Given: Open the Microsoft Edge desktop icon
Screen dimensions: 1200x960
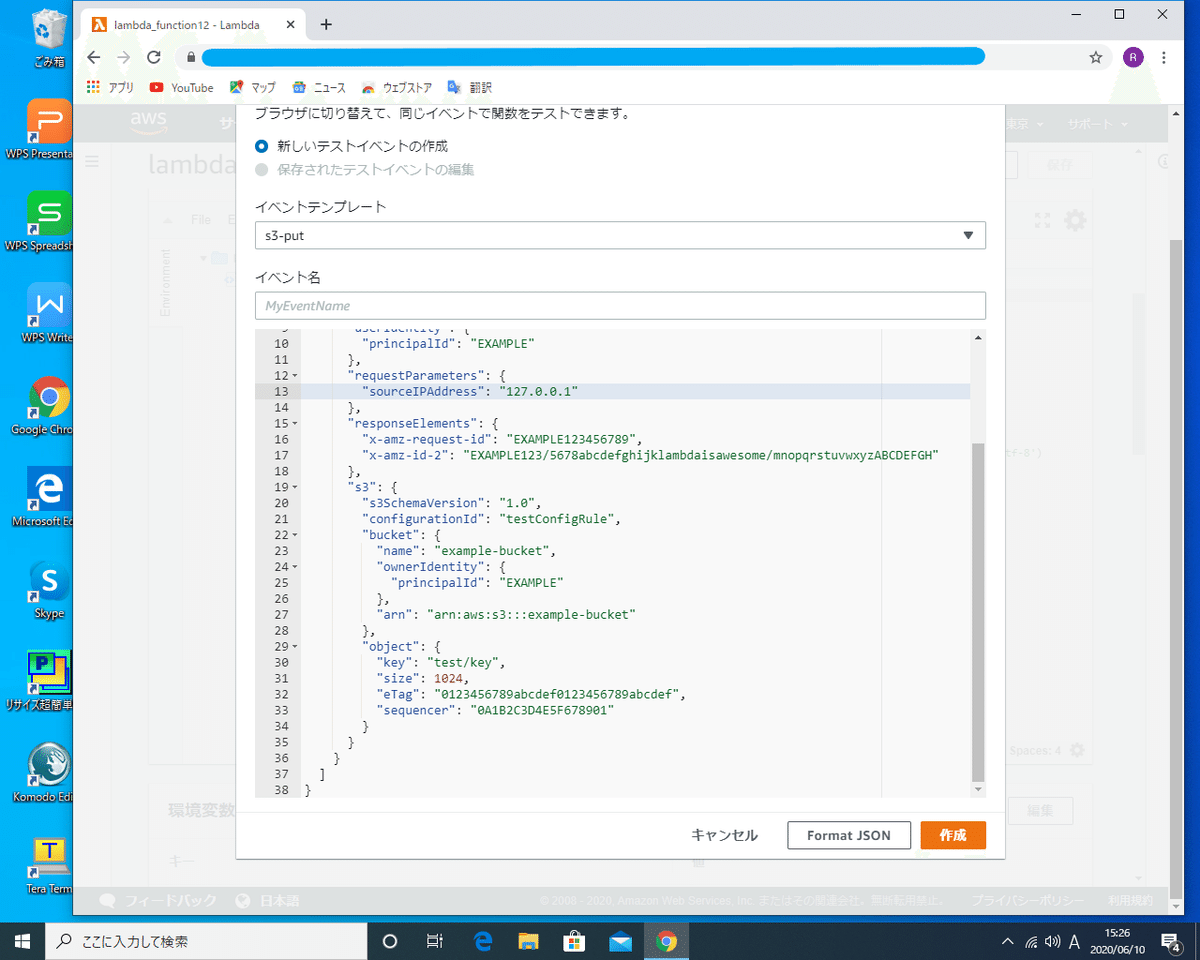Looking at the screenshot, I should pyautogui.click(x=49, y=498).
